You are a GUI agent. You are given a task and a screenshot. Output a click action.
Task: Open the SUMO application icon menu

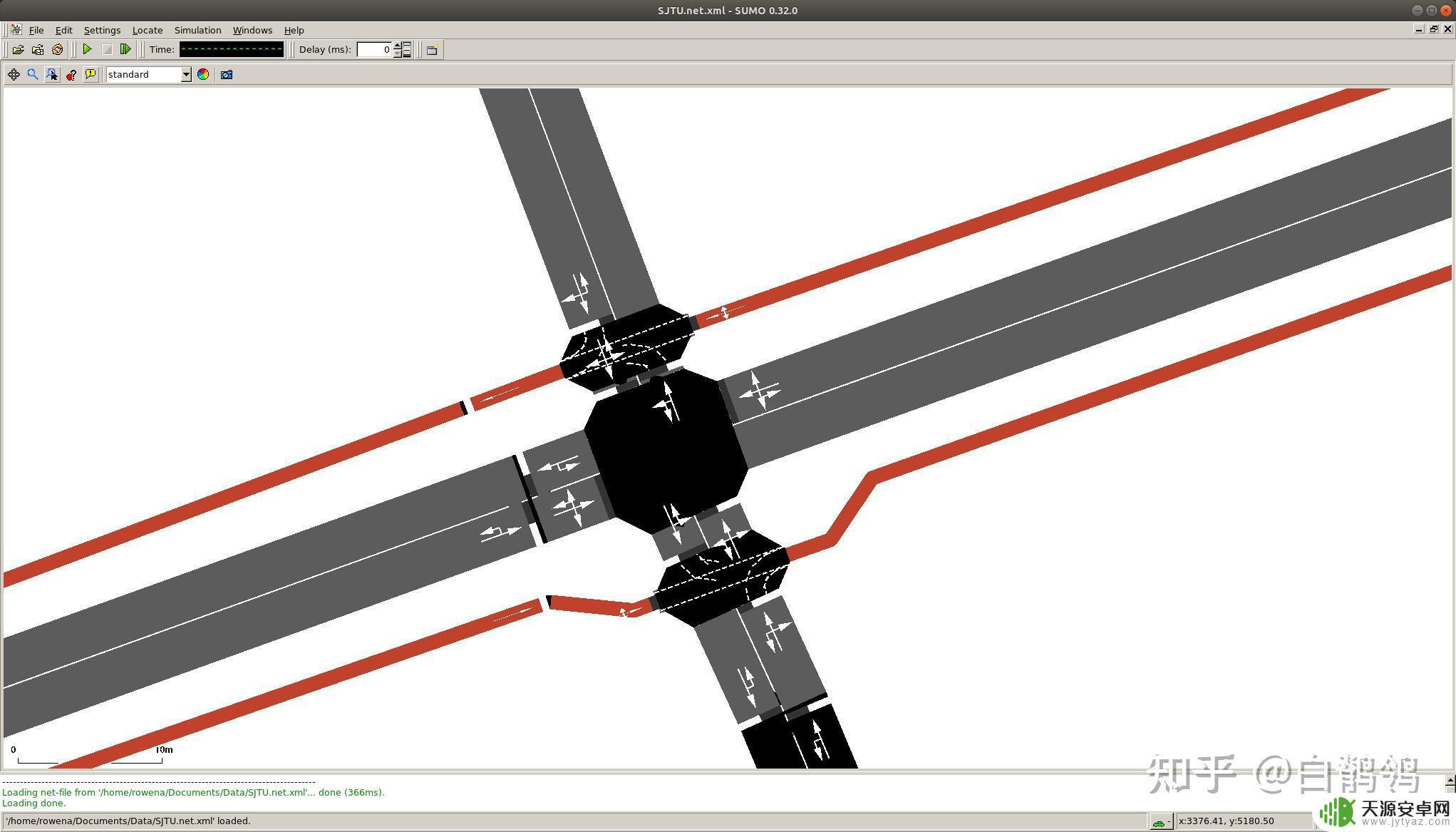(x=16, y=30)
